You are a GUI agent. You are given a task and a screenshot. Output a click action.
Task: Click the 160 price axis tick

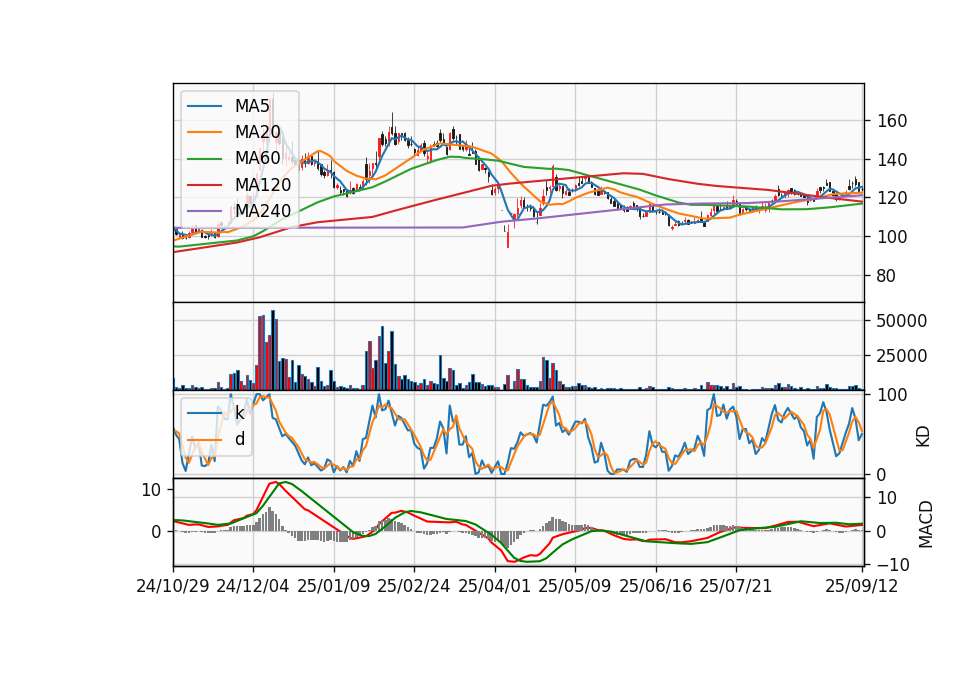(892, 121)
